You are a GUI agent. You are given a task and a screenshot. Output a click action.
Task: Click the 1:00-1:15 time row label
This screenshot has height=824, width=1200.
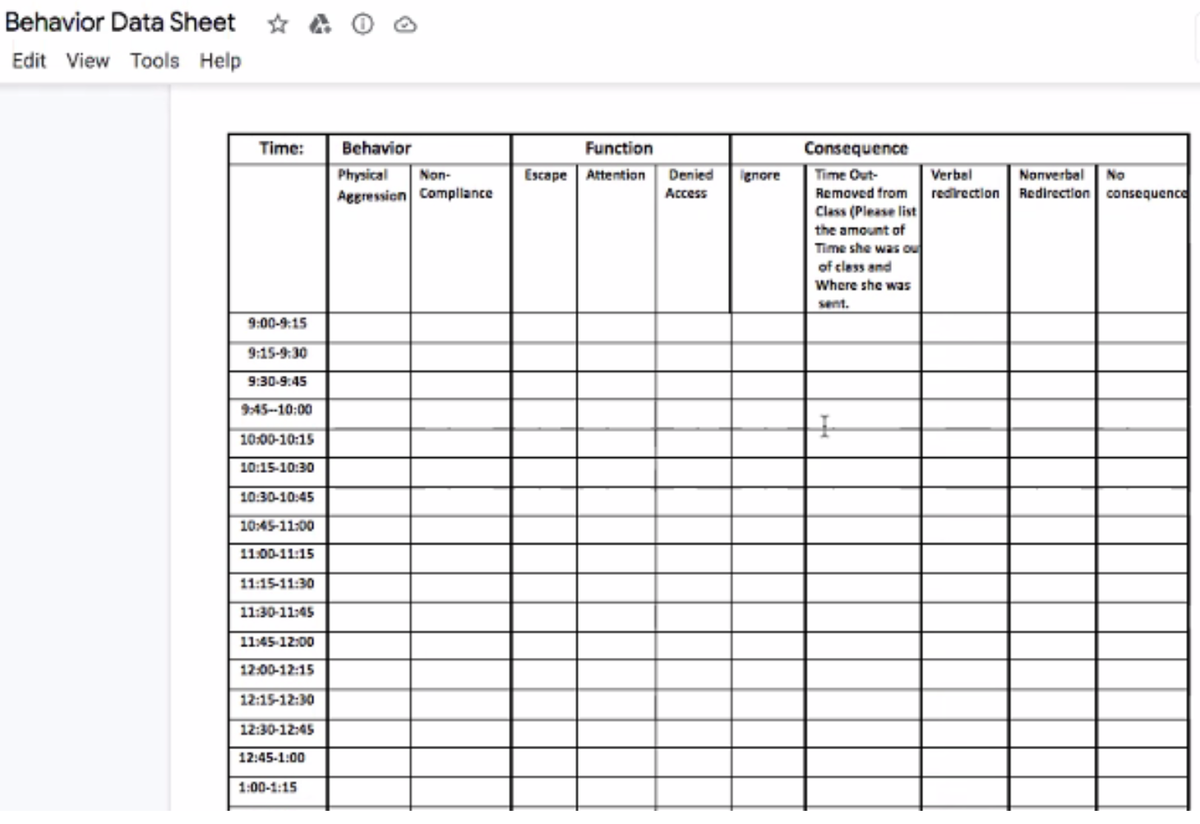coord(269,787)
